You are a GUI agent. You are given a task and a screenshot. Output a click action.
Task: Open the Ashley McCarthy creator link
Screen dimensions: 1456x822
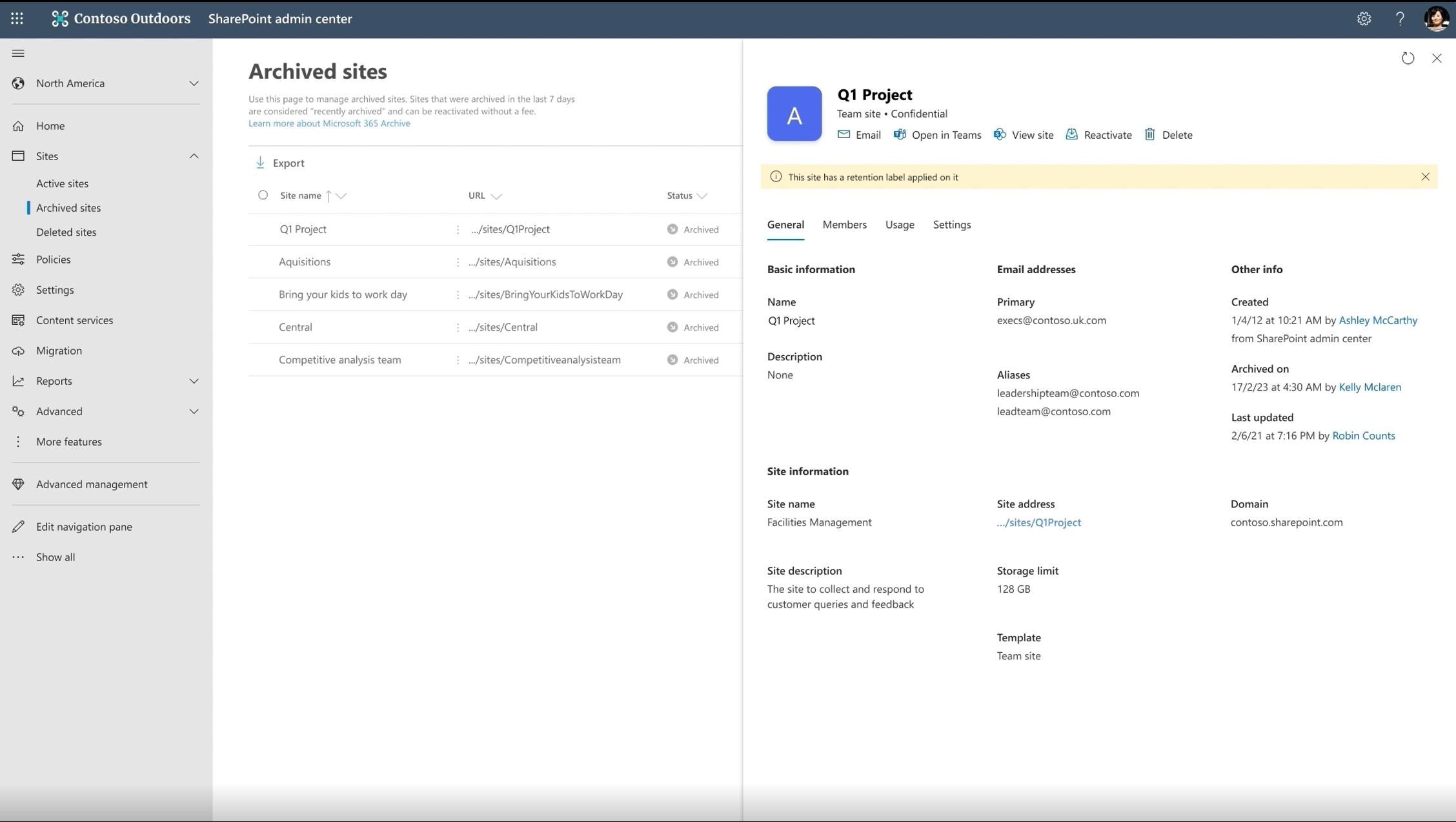[x=1378, y=319]
